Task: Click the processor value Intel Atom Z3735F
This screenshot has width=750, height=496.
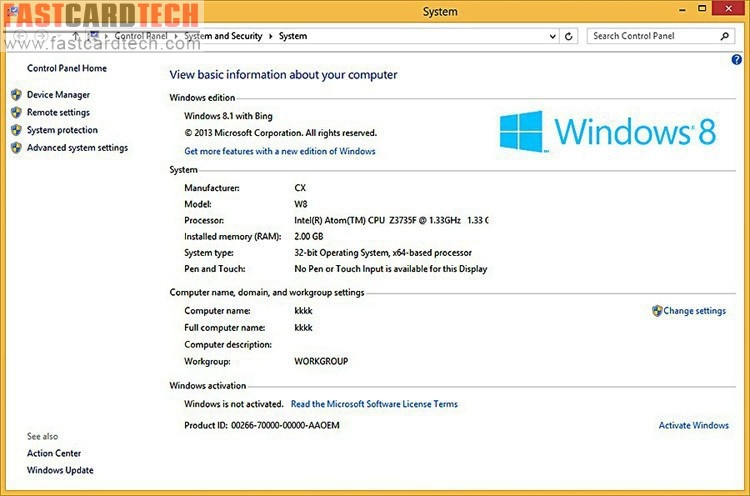Action: [x=391, y=220]
